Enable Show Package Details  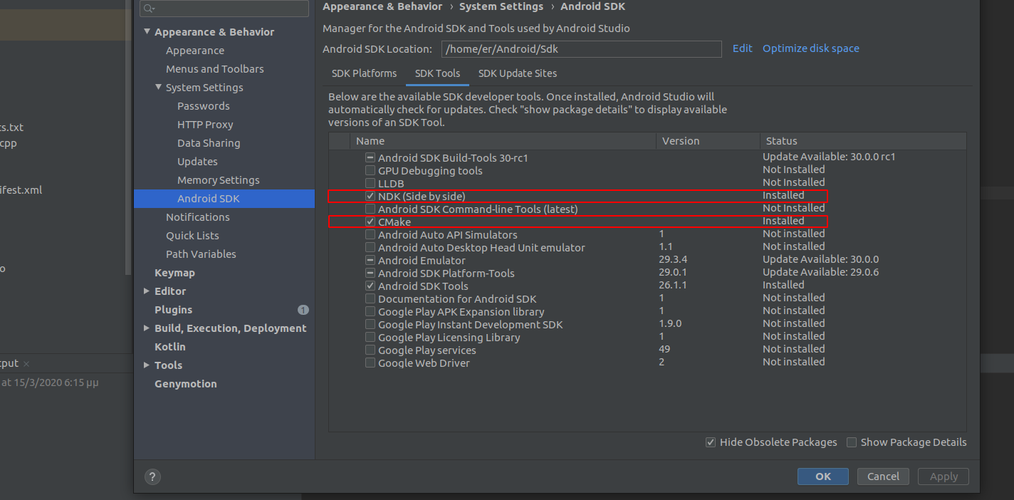pyautogui.click(x=852, y=442)
